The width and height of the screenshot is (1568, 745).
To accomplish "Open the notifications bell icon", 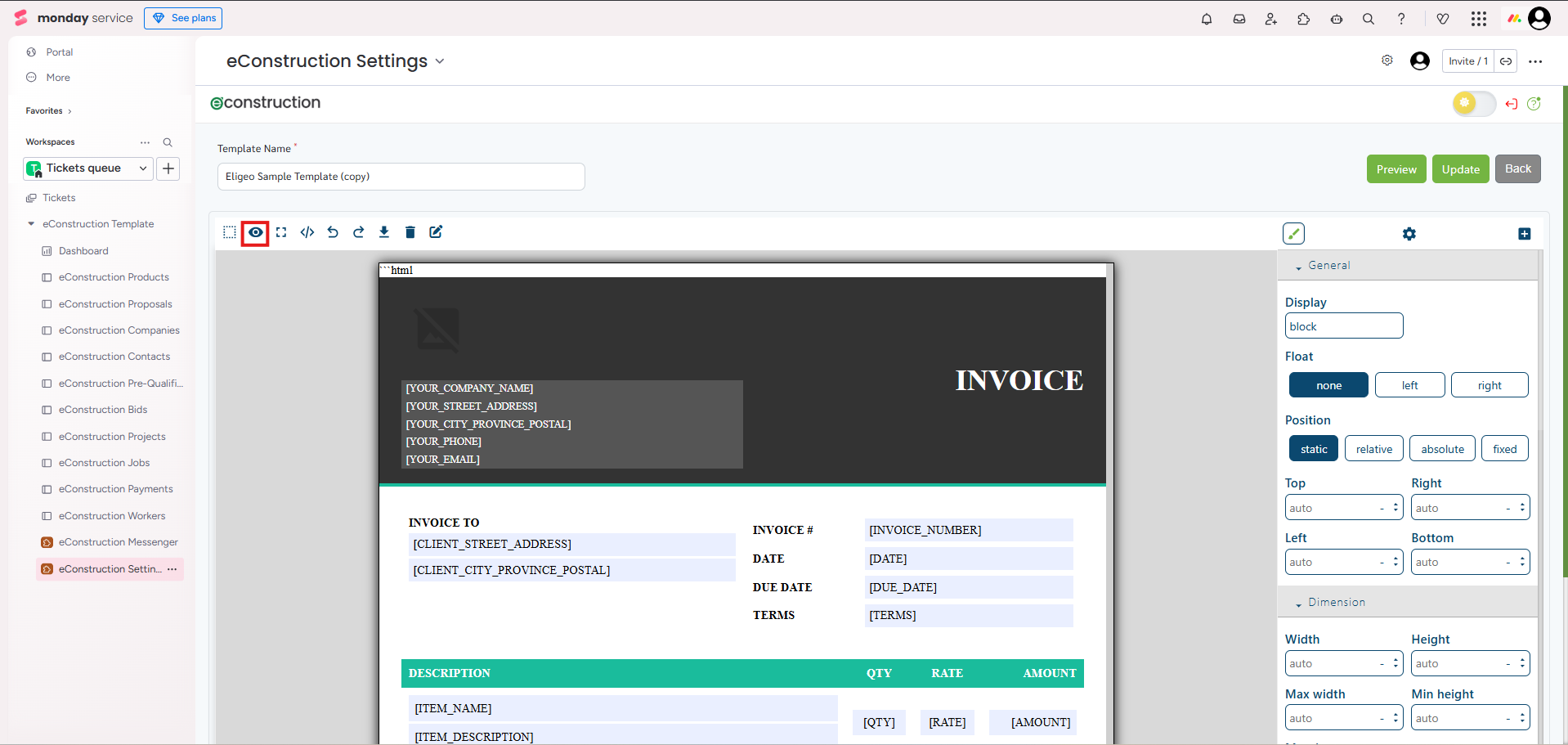I will 1207,19.
